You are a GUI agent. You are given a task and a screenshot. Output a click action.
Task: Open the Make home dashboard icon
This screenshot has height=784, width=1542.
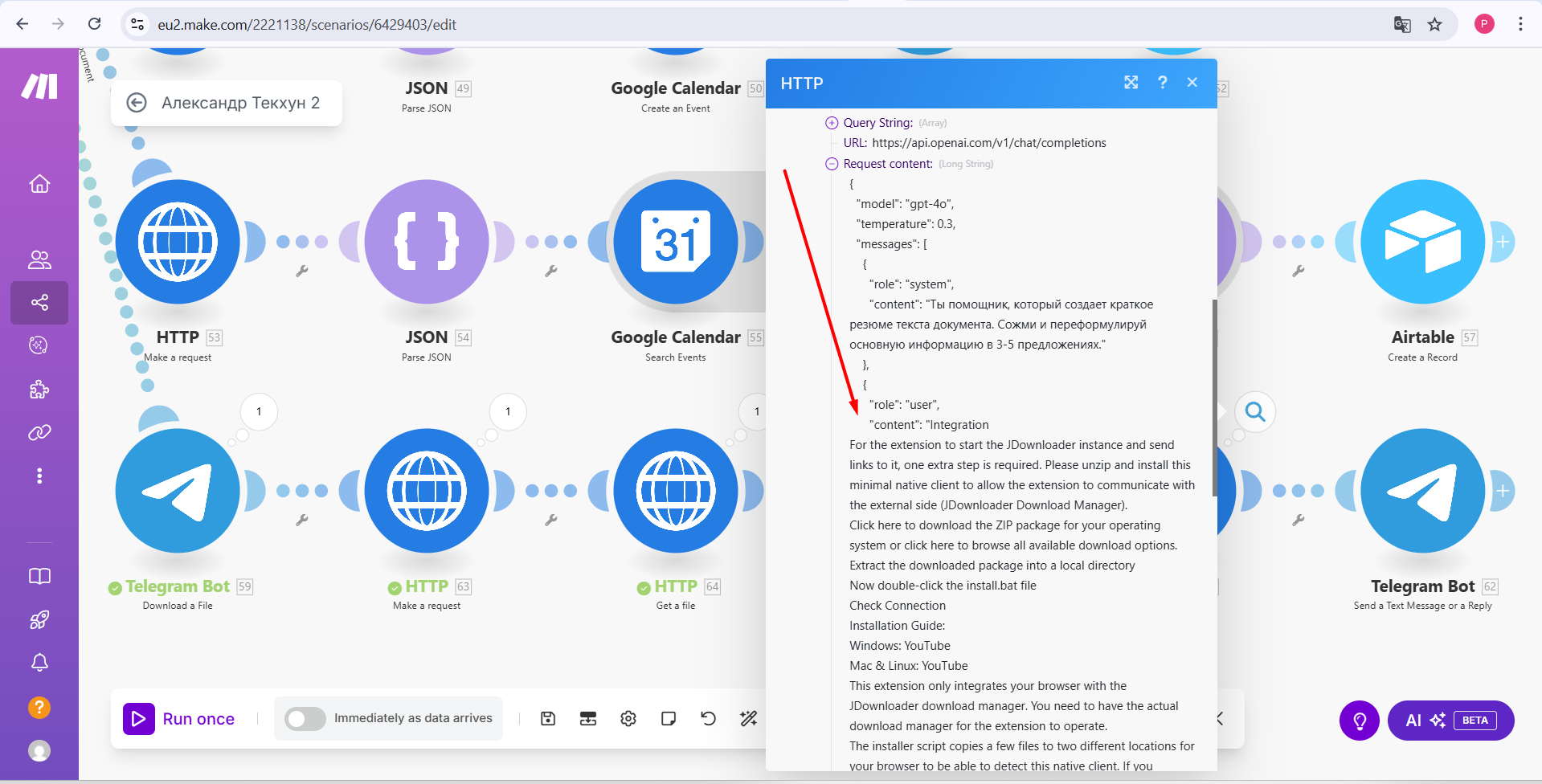[39, 184]
